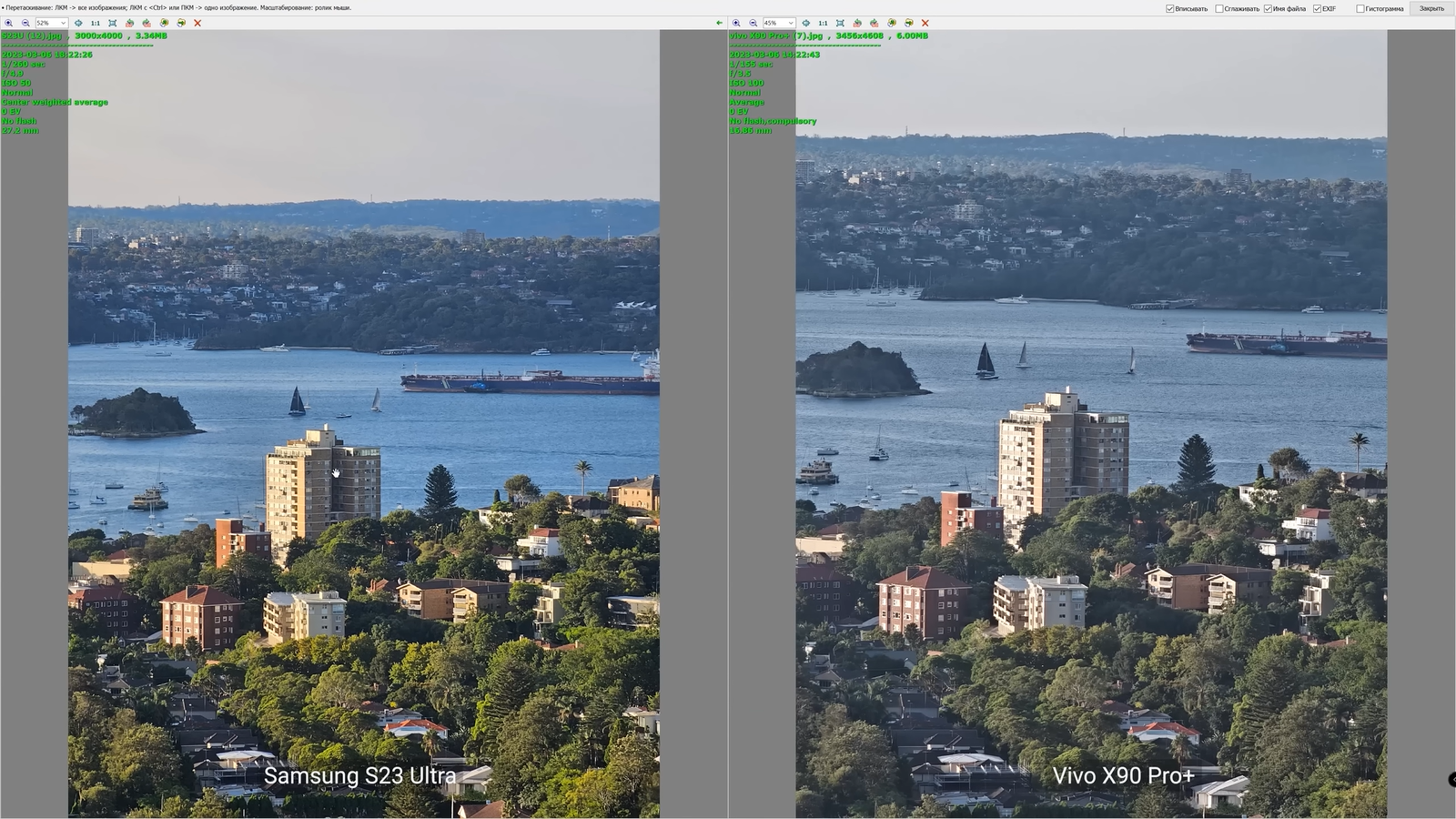Disable the EXIF info checkbox
1456x819 pixels.
coord(1317,9)
